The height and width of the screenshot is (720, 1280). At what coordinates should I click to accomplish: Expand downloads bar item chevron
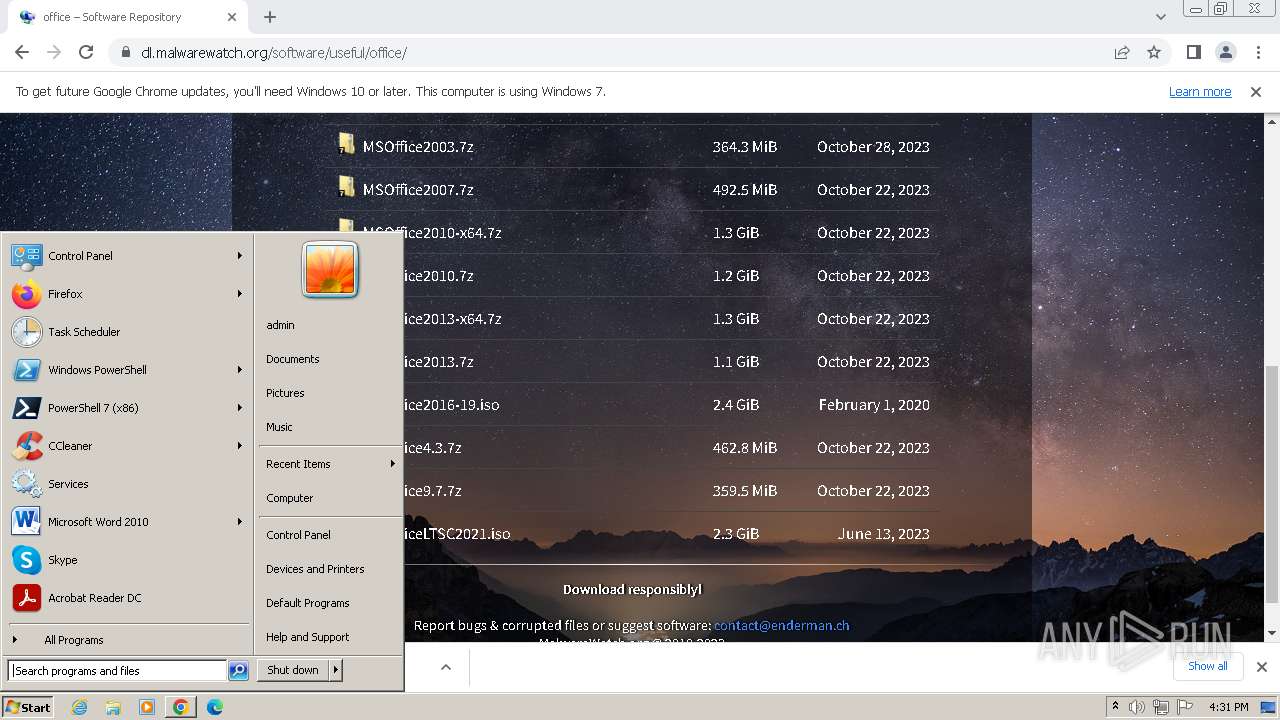tap(446, 667)
